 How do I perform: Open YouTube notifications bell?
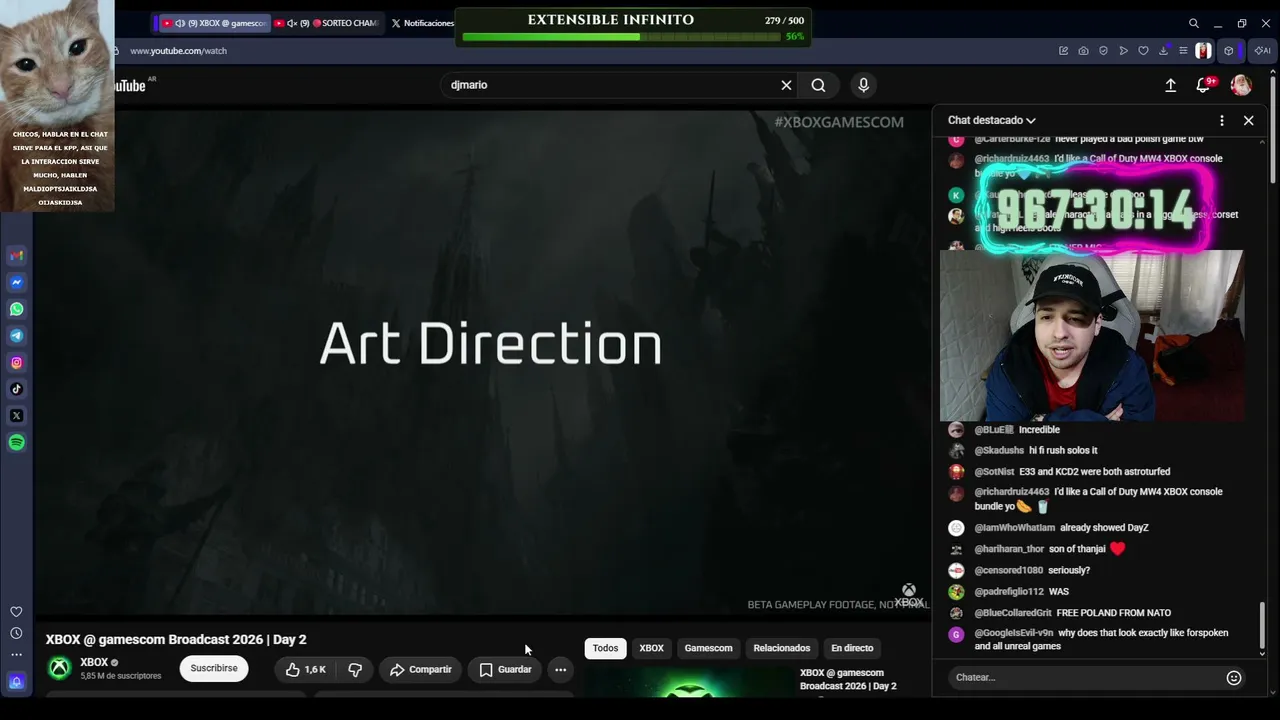coord(1204,85)
